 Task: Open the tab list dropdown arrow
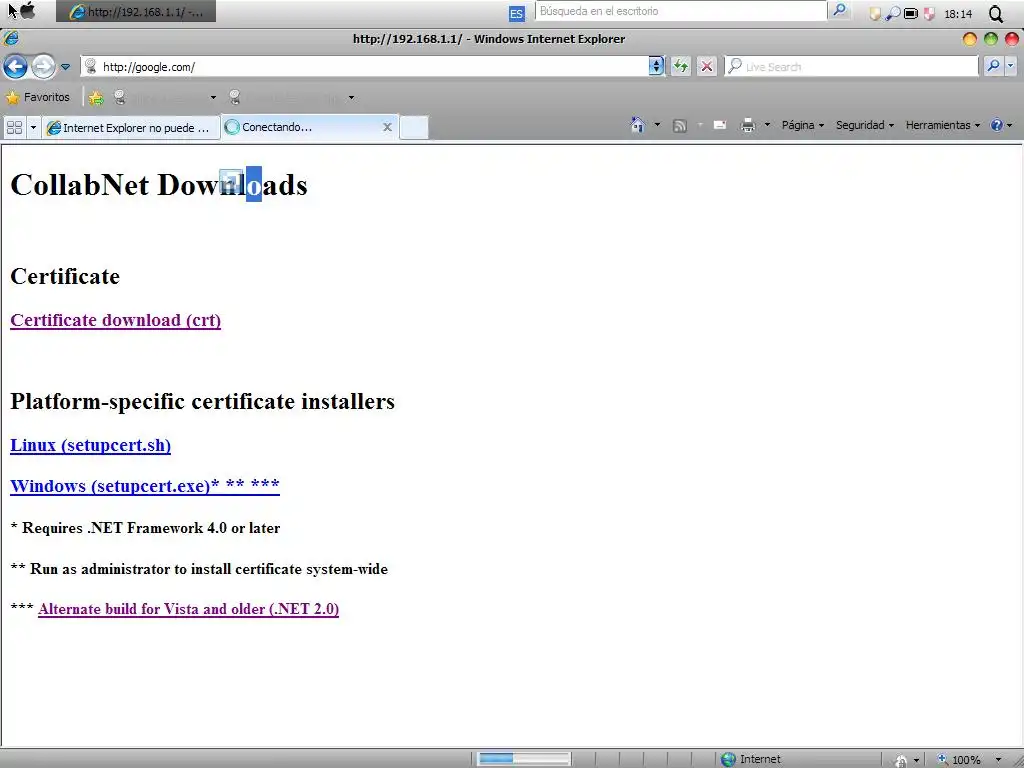click(33, 127)
